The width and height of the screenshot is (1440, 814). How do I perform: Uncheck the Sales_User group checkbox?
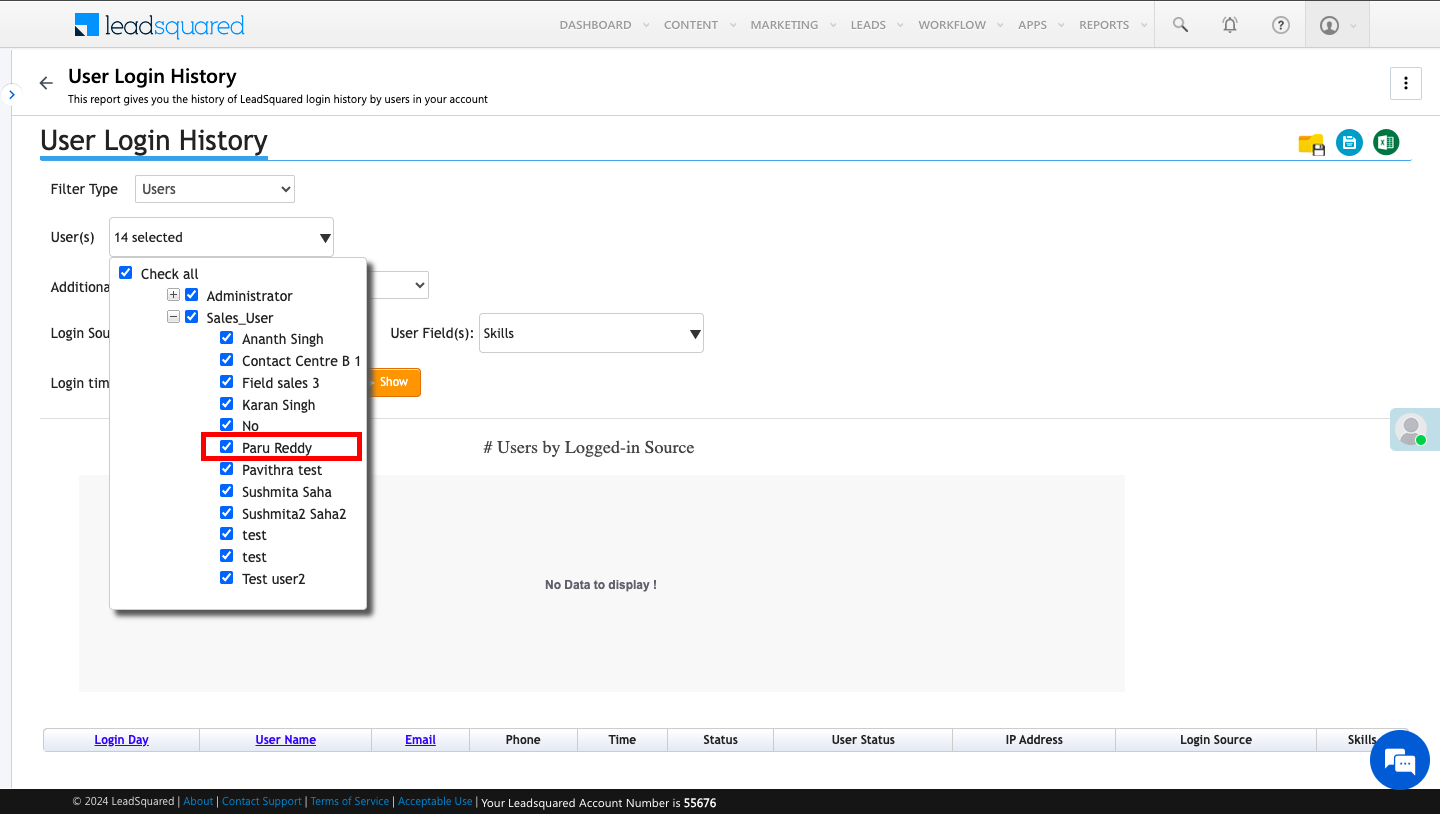(192, 317)
